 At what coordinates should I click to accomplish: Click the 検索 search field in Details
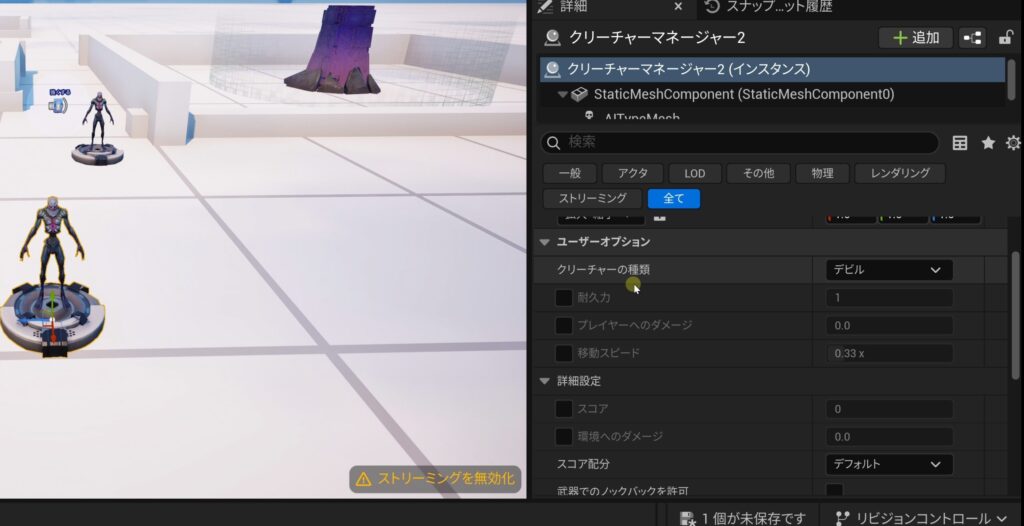click(x=740, y=143)
